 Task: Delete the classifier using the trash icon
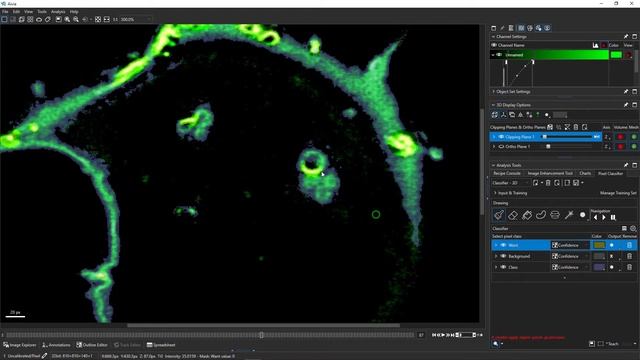coord(548,183)
